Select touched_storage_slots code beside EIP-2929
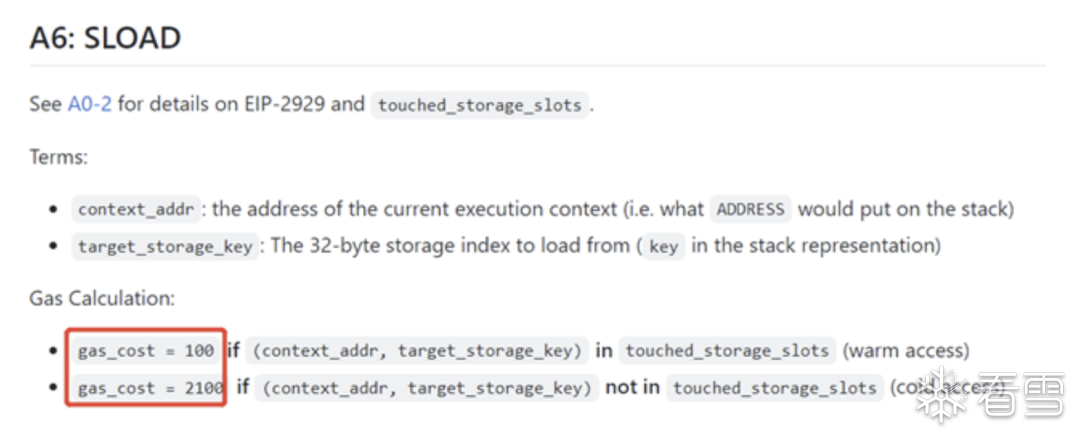Image resolution: width=1080 pixels, height=441 pixels. [x=480, y=105]
